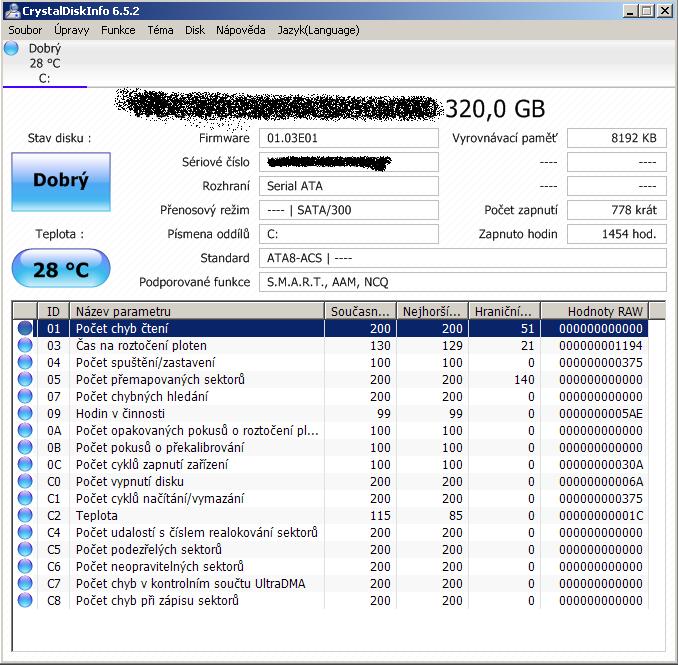The width and height of the screenshot is (678, 665).
Task: Open the Funkce menu
Action: pos(118,30)
